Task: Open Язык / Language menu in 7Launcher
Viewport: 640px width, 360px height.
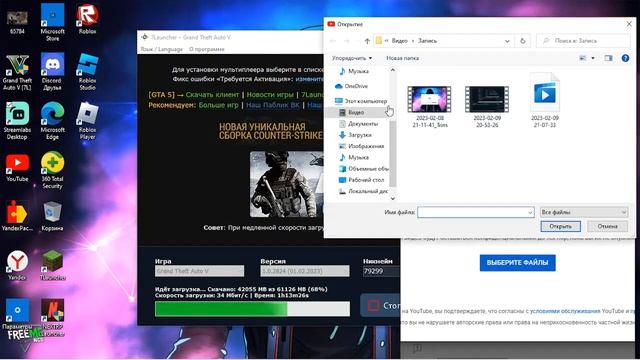Action: coord(162,49)
